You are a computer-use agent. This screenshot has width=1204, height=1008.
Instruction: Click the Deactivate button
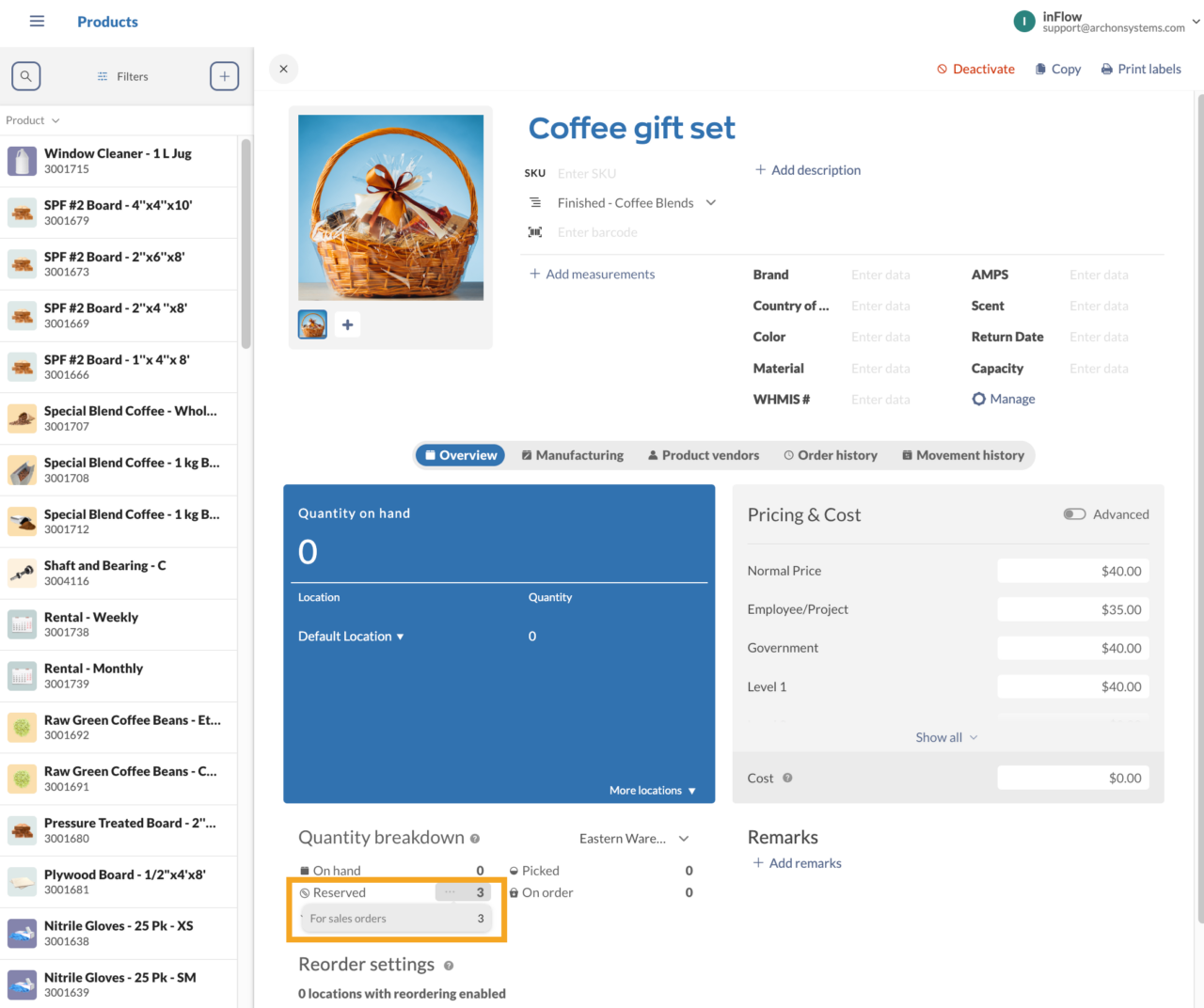[x=975, y=69]
